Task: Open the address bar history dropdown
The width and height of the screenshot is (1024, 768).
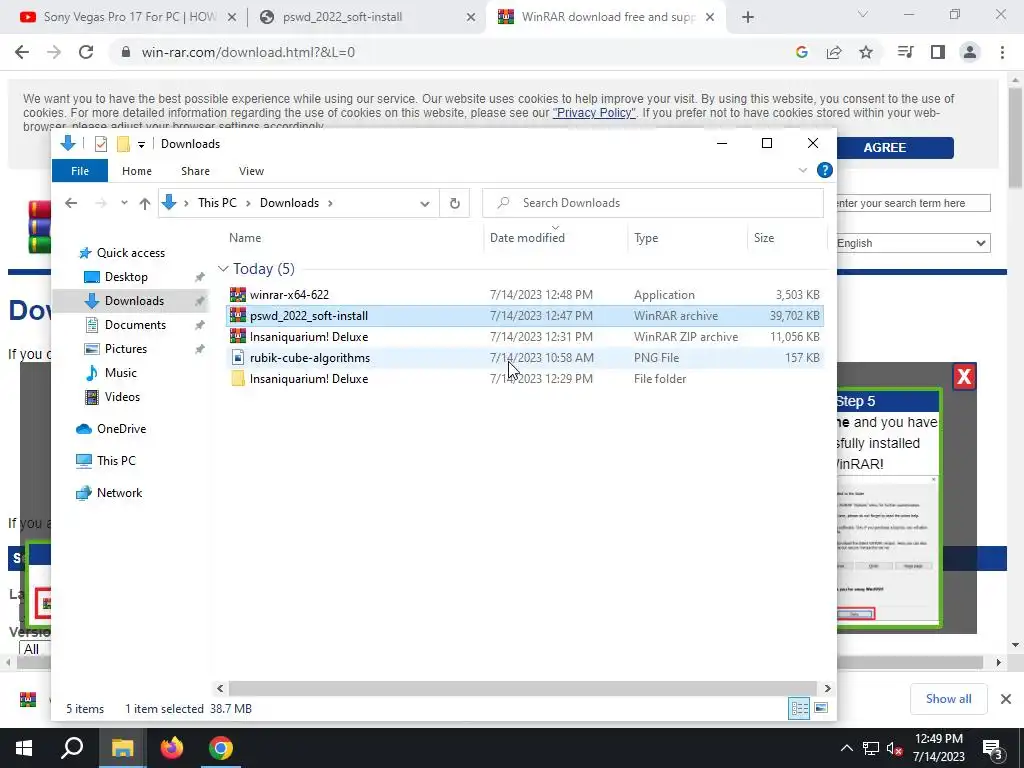Action: [x=424, y=203]
